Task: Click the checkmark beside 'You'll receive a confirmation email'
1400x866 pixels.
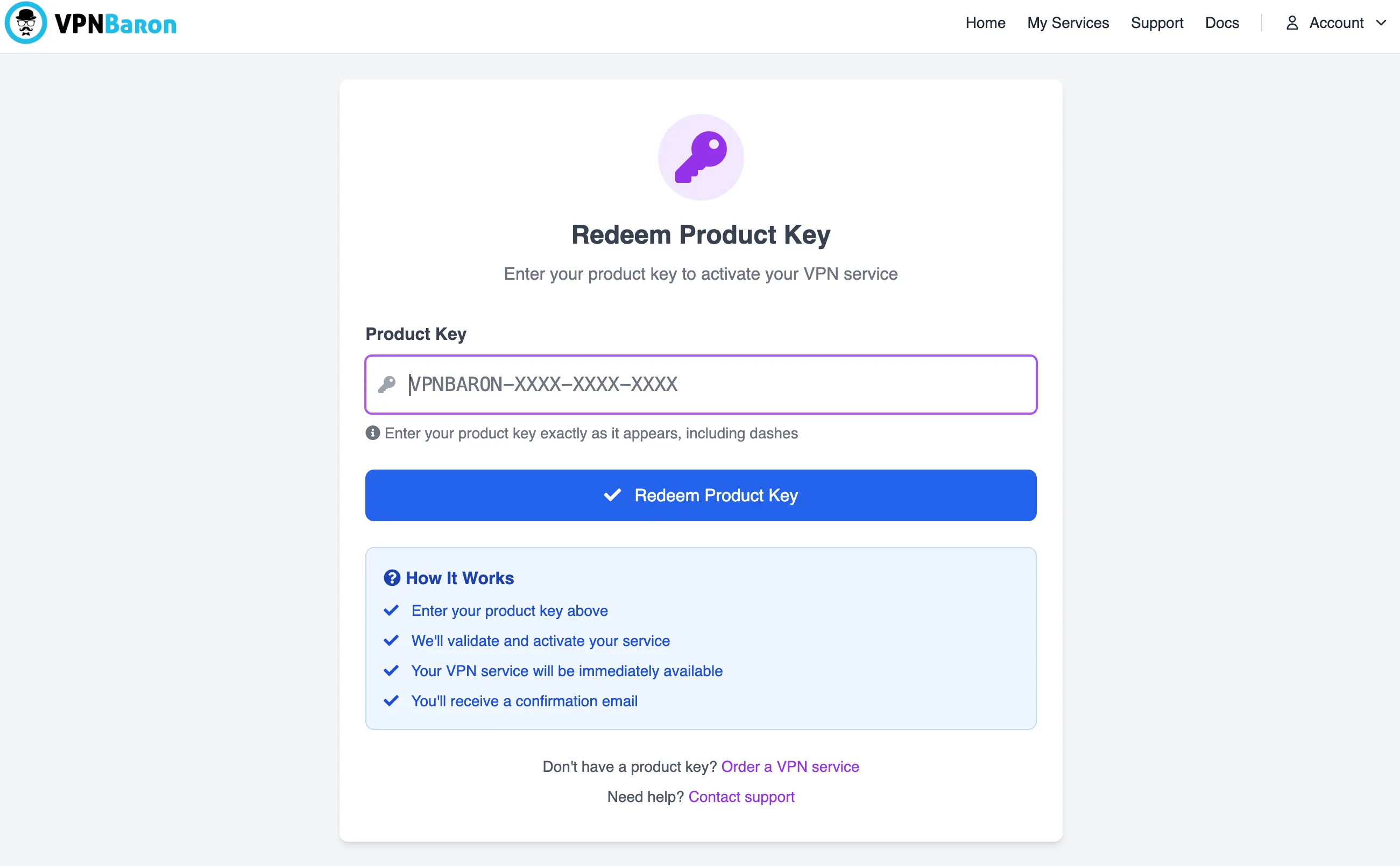Action: coord(392,700)
